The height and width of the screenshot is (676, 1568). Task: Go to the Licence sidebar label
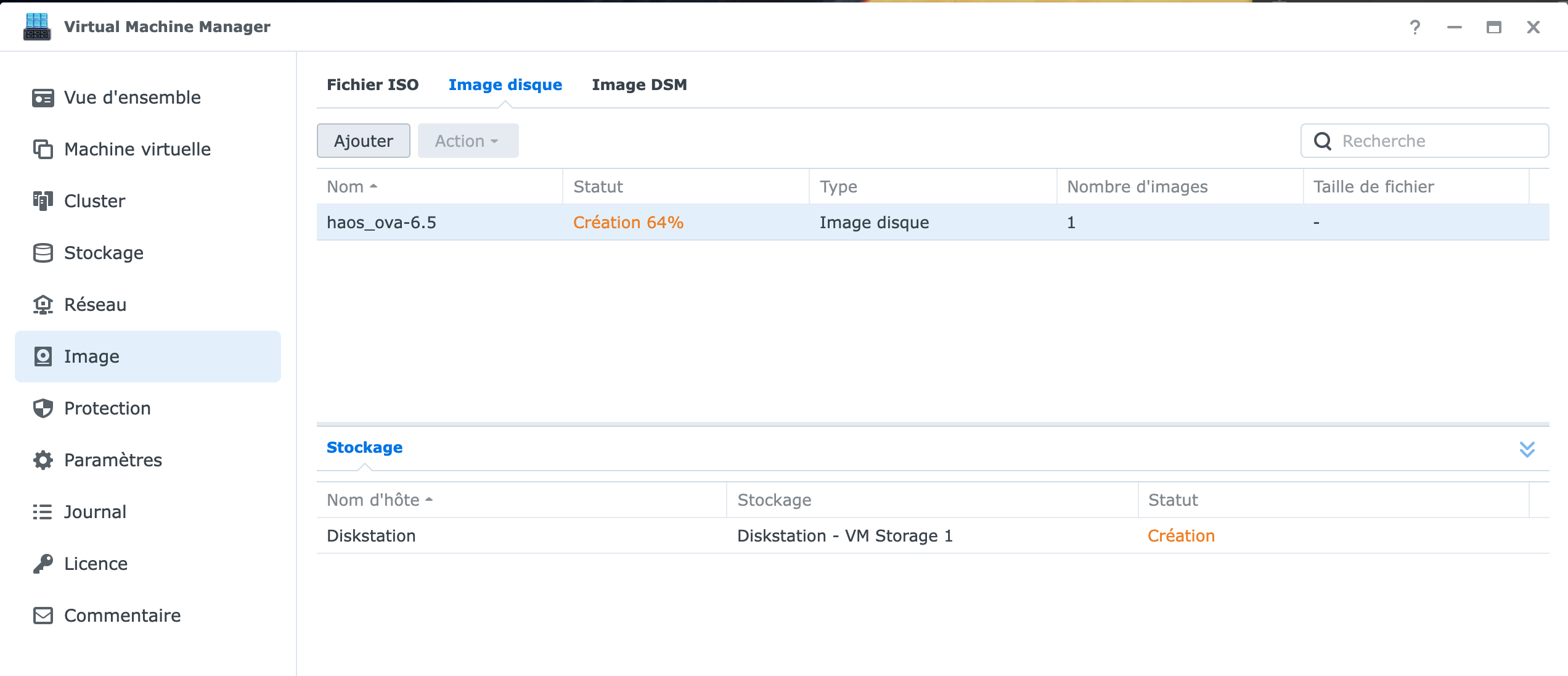pos(96,564)
